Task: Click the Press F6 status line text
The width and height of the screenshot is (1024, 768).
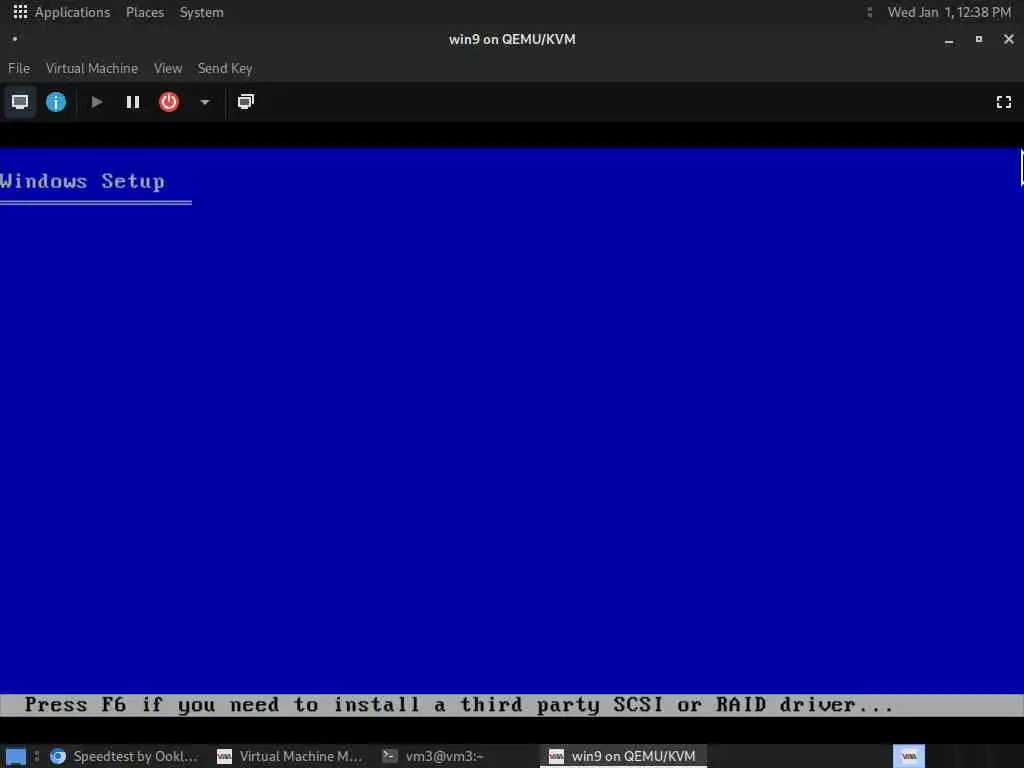Action: [x=458, y=705]
